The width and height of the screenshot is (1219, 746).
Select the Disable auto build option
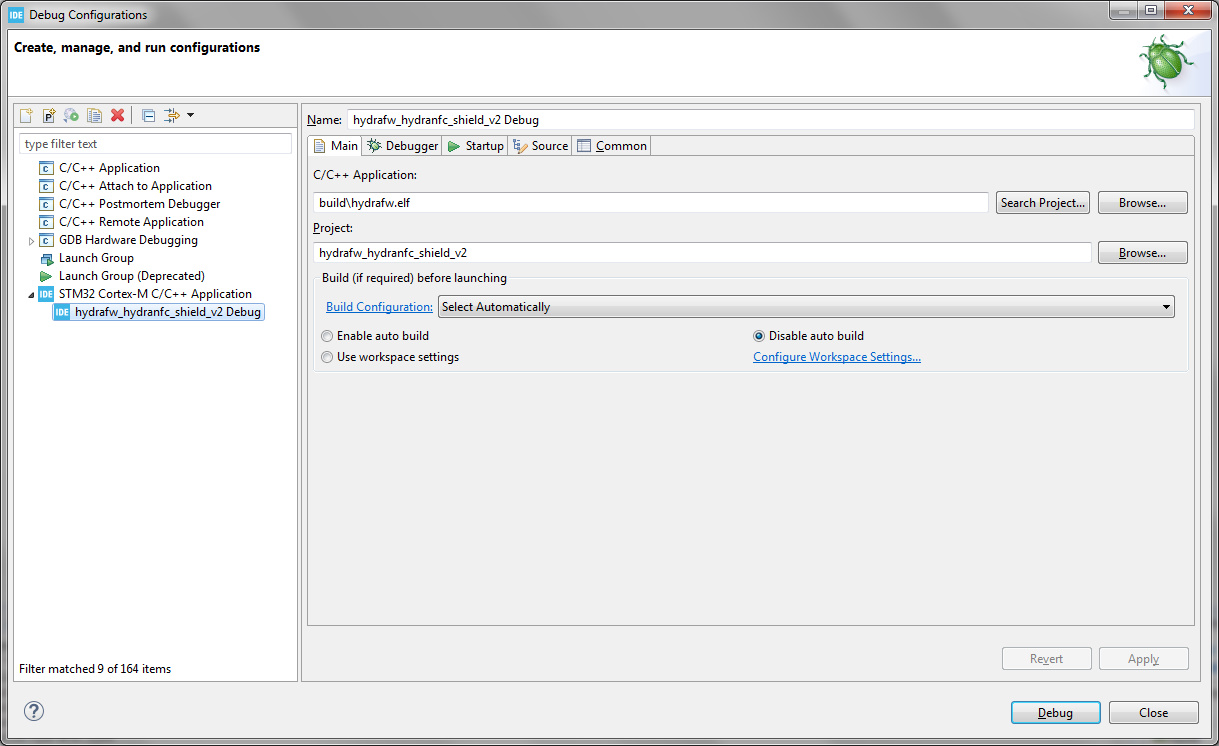click(x=759, y=336)
